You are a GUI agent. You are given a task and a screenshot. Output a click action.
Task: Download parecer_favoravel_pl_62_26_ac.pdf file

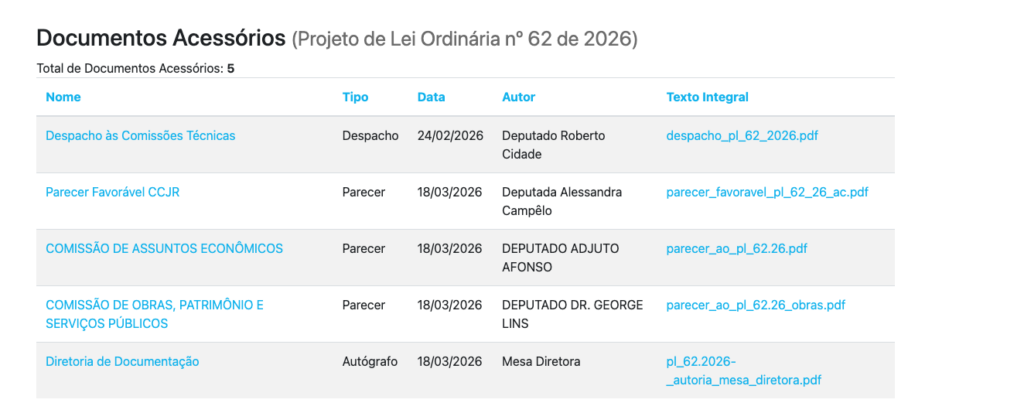click(767, 192)
